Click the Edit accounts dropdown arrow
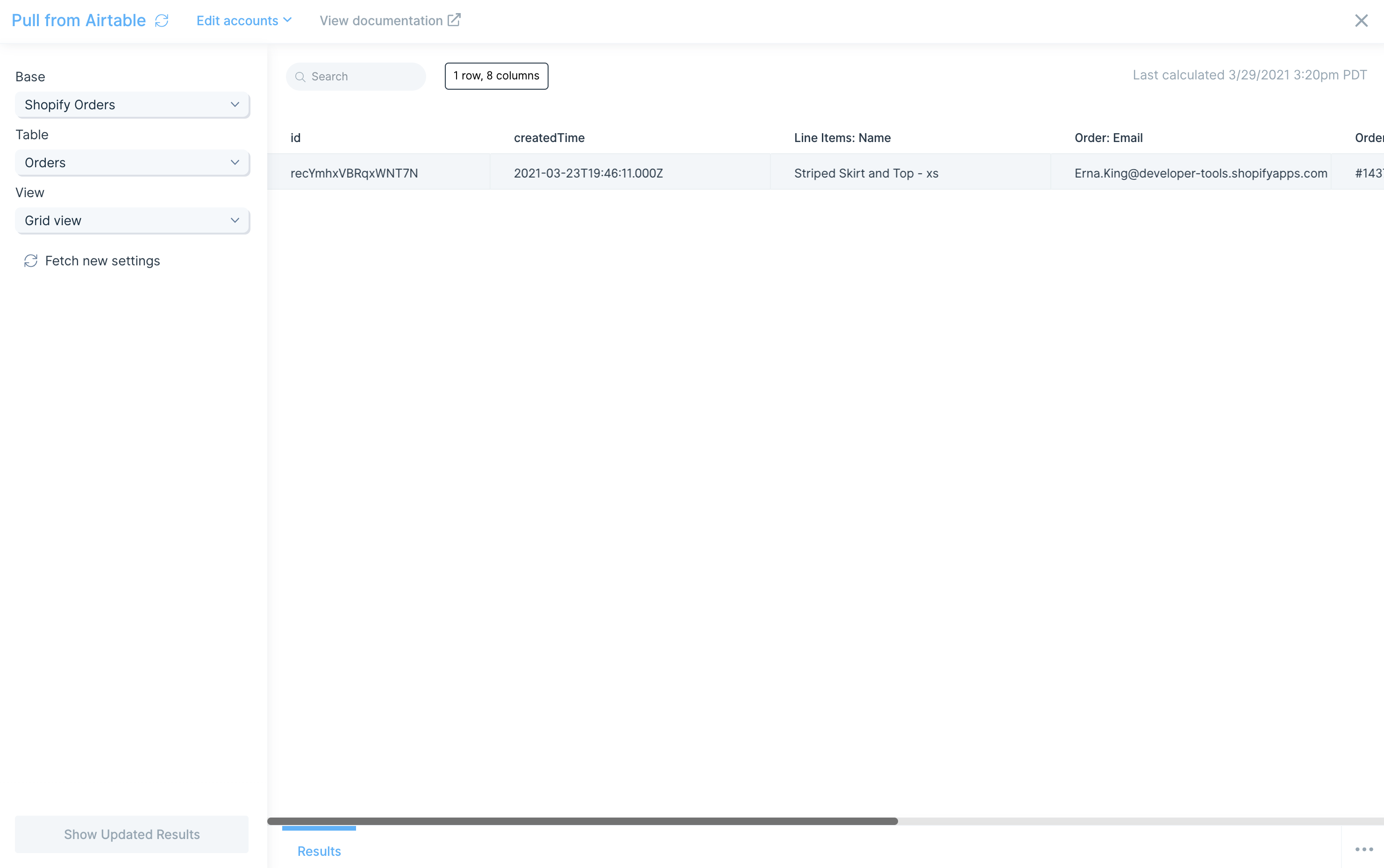The height and width of the screenshot is (868, 1384). (x=289, y=21)
